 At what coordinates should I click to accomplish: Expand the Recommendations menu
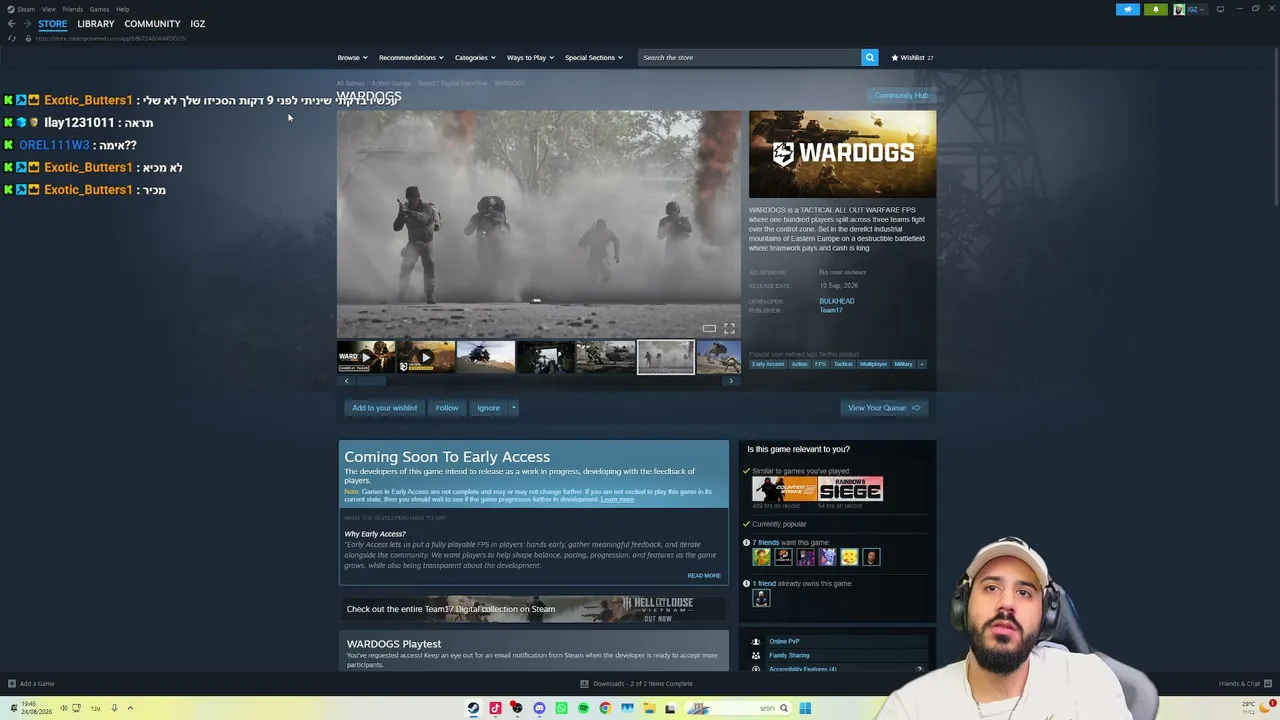pos(411,57)
